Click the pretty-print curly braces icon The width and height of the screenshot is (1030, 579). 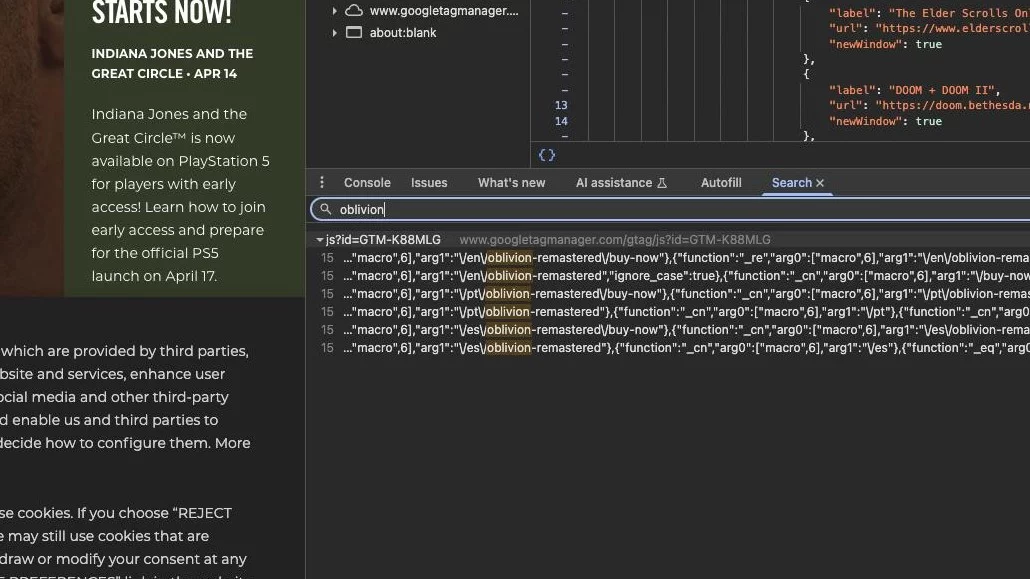click(547, 155)
